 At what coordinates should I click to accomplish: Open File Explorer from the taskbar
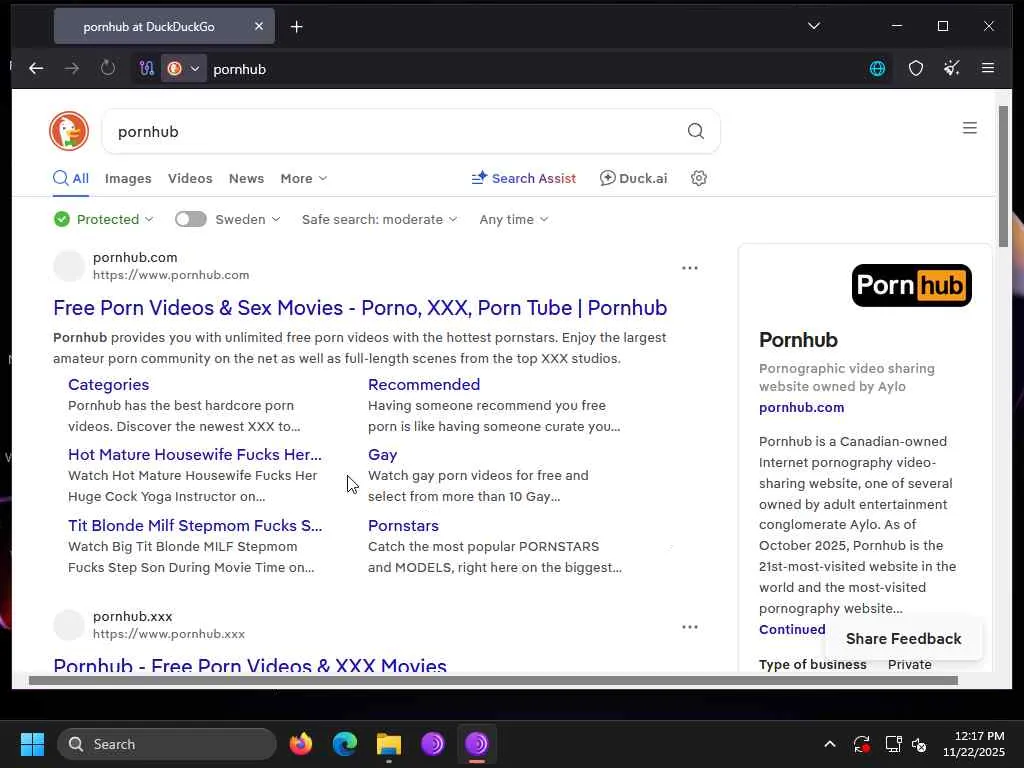click(389, 744)
